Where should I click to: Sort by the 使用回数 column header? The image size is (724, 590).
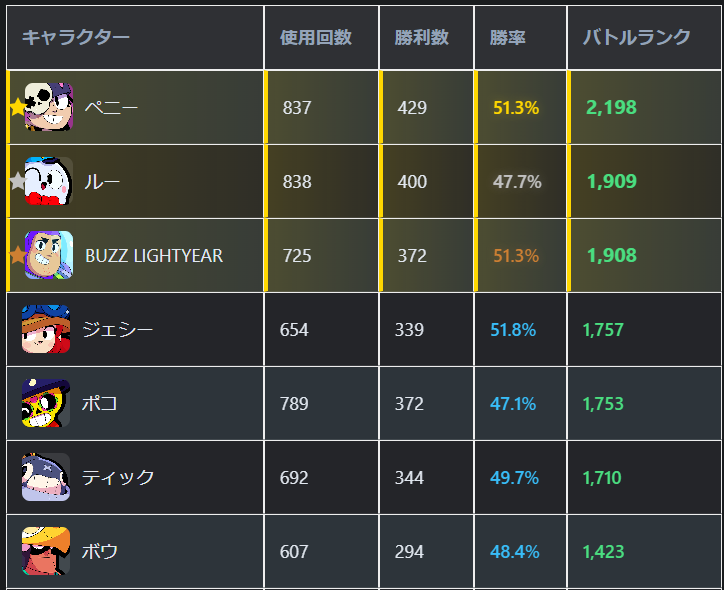point(316,37)
